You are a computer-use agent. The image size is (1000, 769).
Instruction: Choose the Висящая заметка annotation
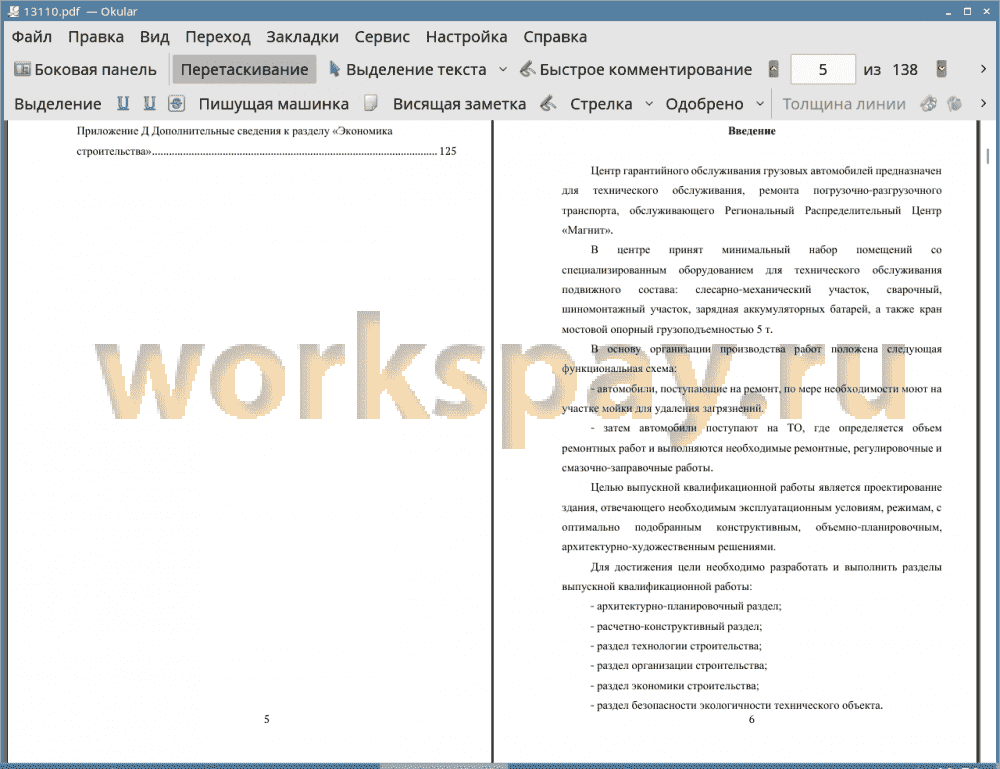[459, 104]
